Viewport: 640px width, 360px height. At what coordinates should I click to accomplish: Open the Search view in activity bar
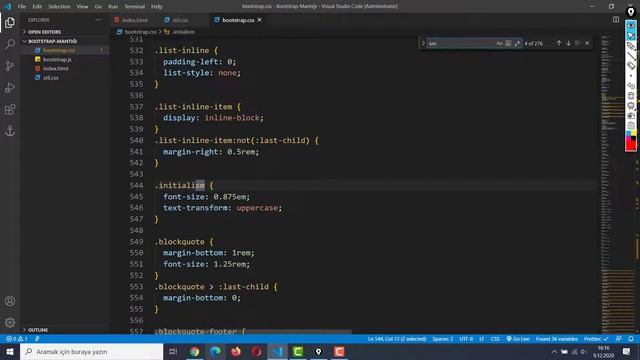coord(10,44)
